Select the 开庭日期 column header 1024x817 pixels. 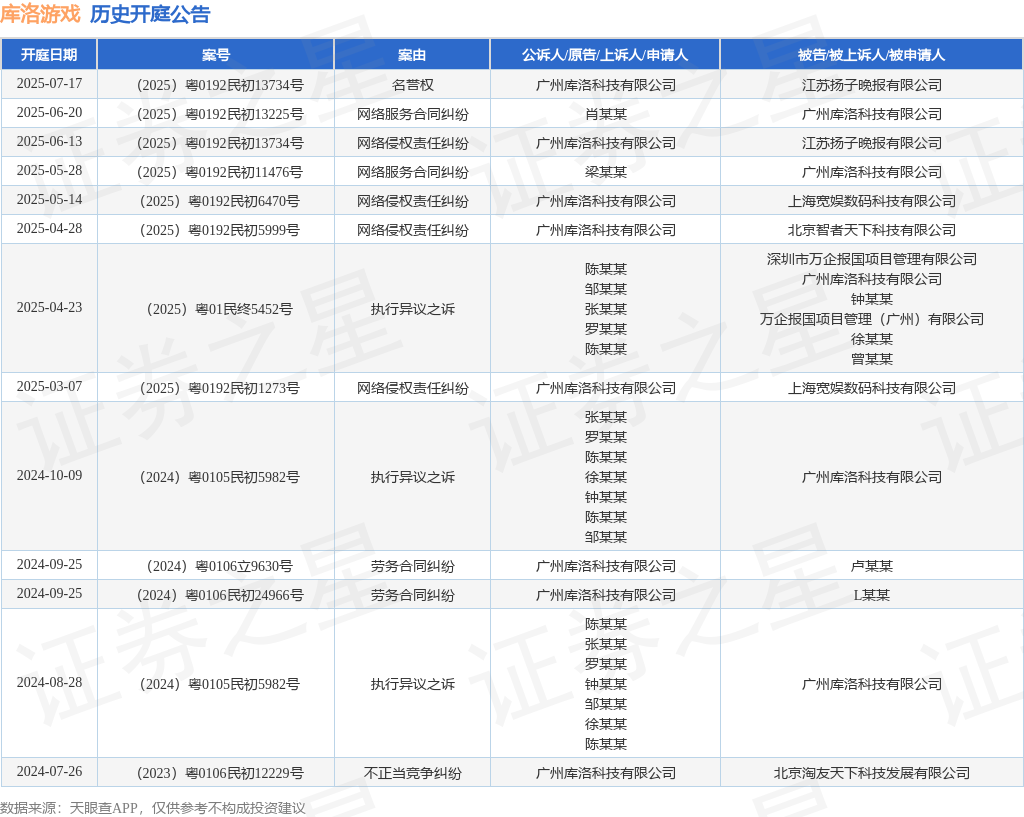49,55
